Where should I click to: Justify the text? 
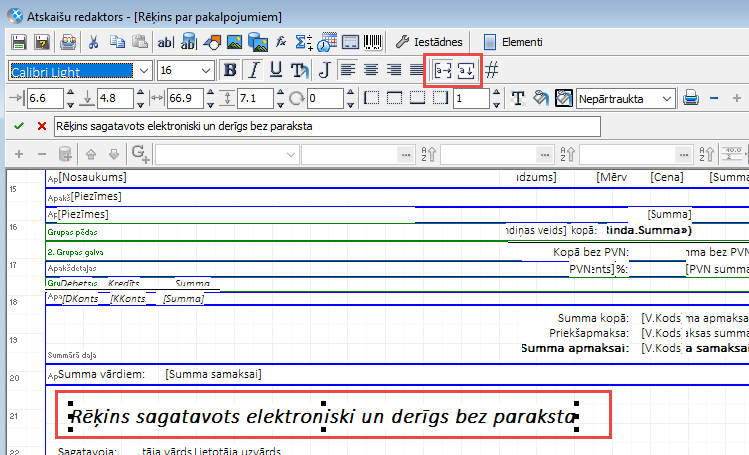click(x=417, y=70)
